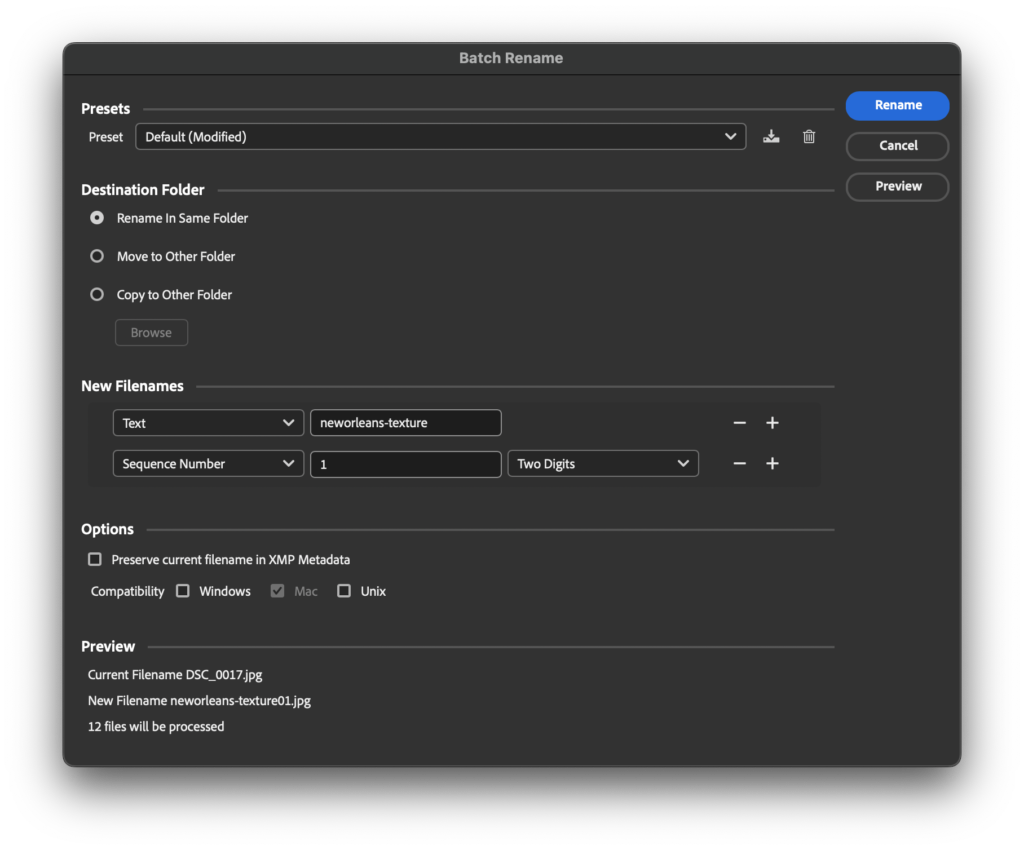Screen dimensions: 1024x850
Task: Toggle Windows compatibility checkbox
Action: tap(183, 591)
